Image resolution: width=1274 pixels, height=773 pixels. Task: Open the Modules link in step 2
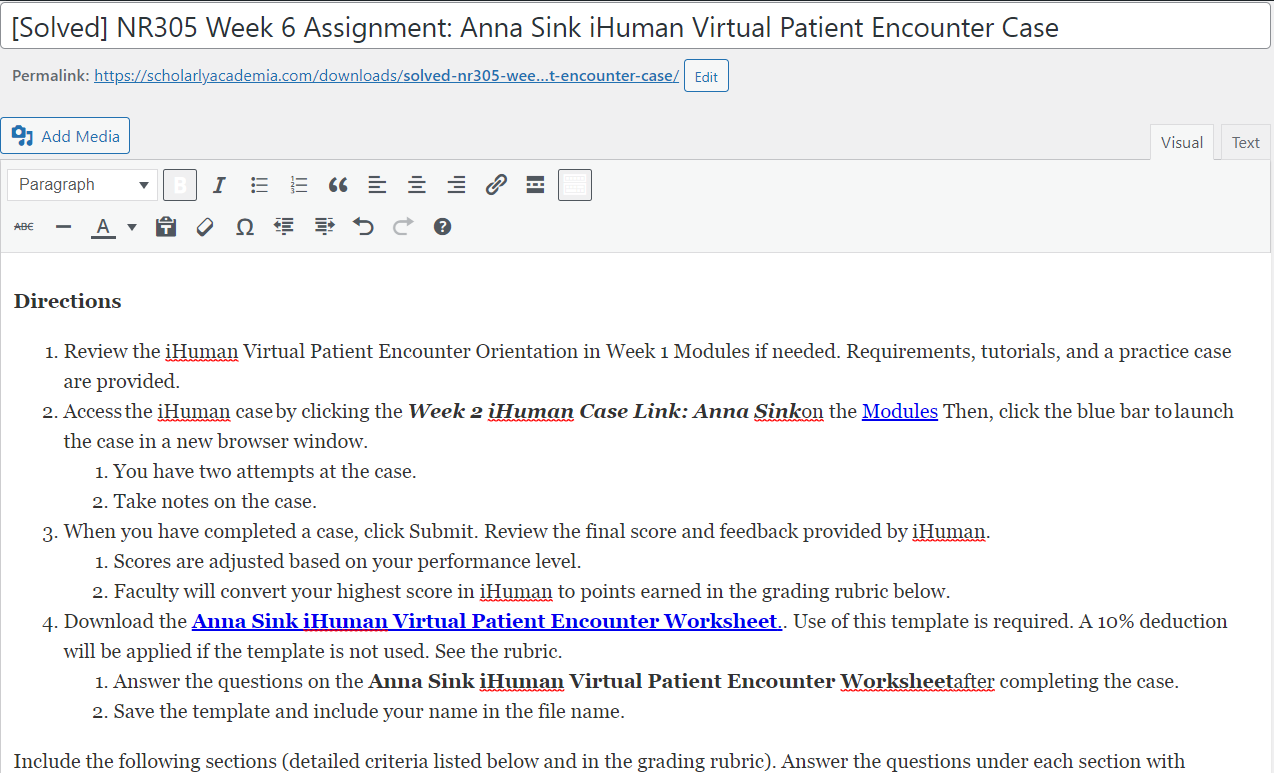(900, 411)
